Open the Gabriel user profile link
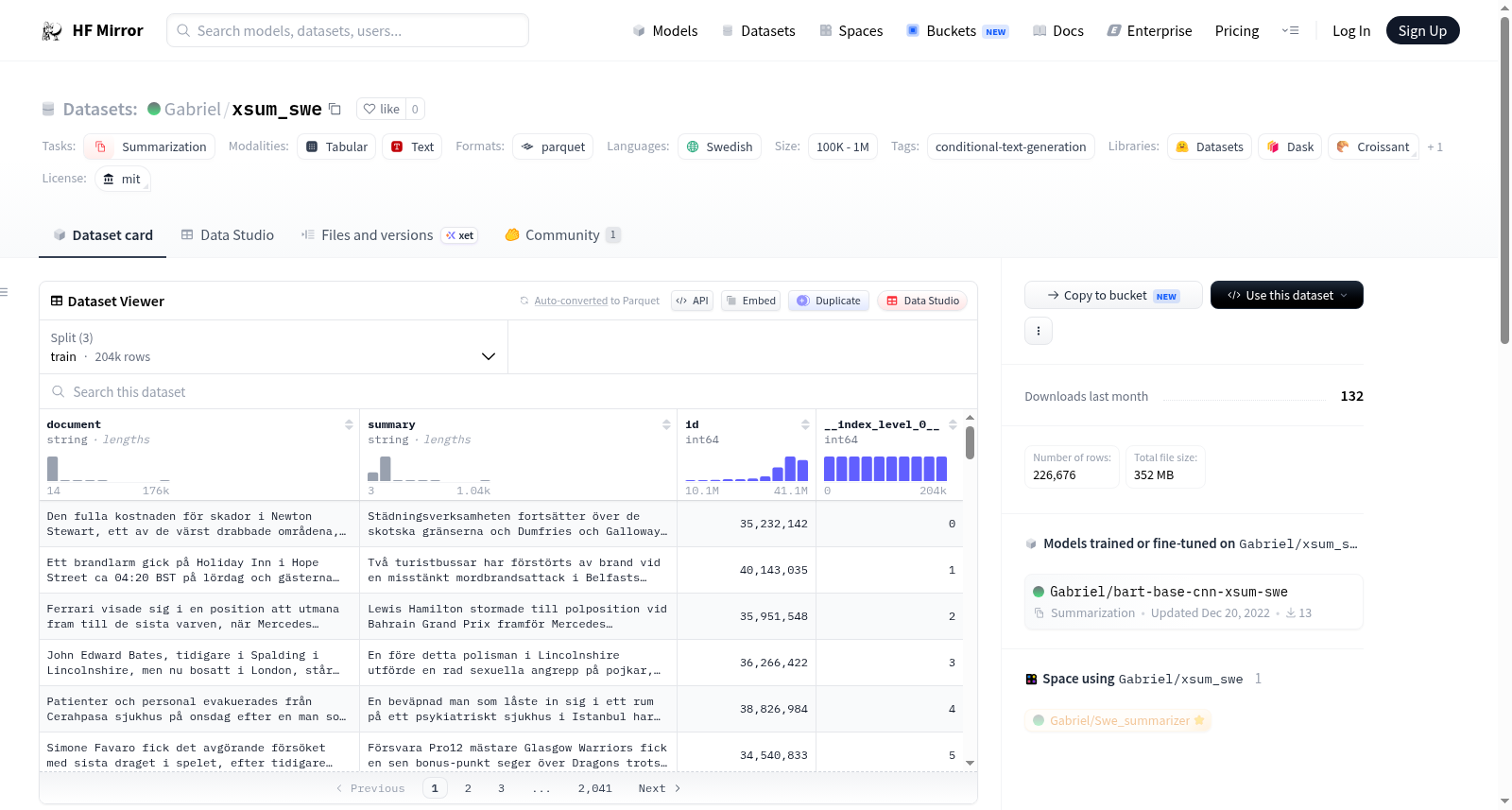Viewport: 1512px width, 810px height. [192, 109]
